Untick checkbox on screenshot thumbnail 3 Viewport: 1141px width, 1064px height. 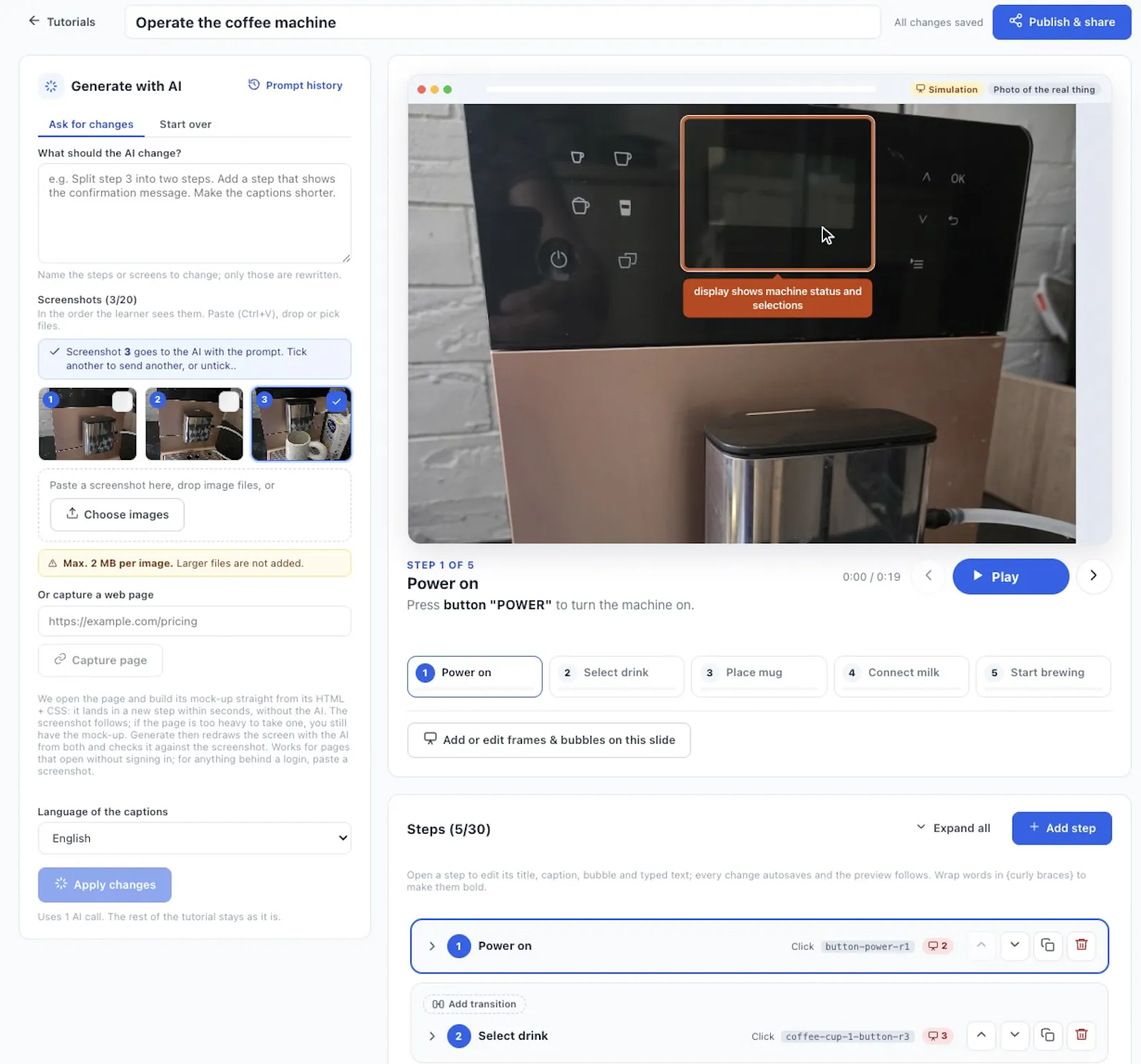click(x=337, y=401)
